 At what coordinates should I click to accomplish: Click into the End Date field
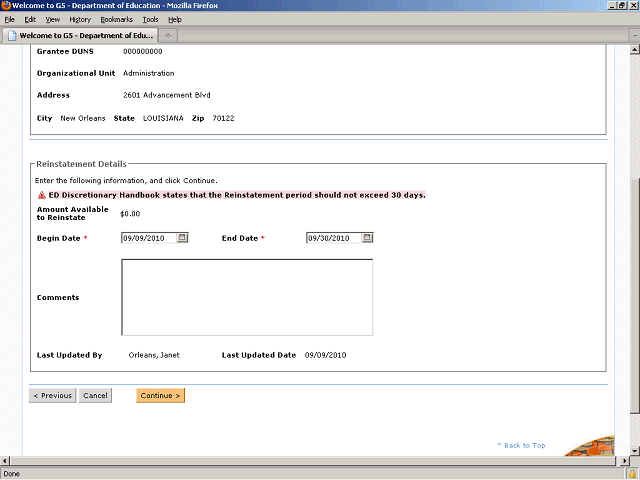334,238
